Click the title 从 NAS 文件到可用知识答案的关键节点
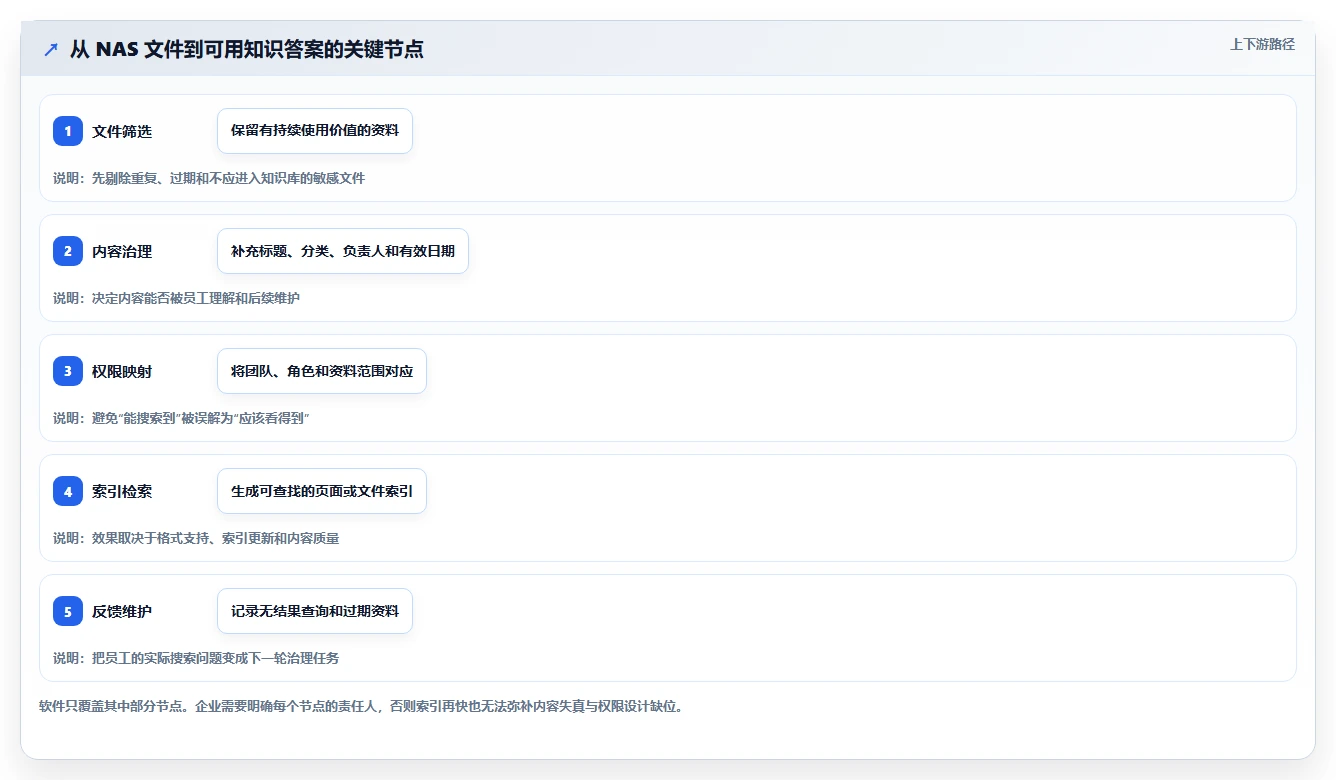1336x780 pixels. click(x=246, y=49)
